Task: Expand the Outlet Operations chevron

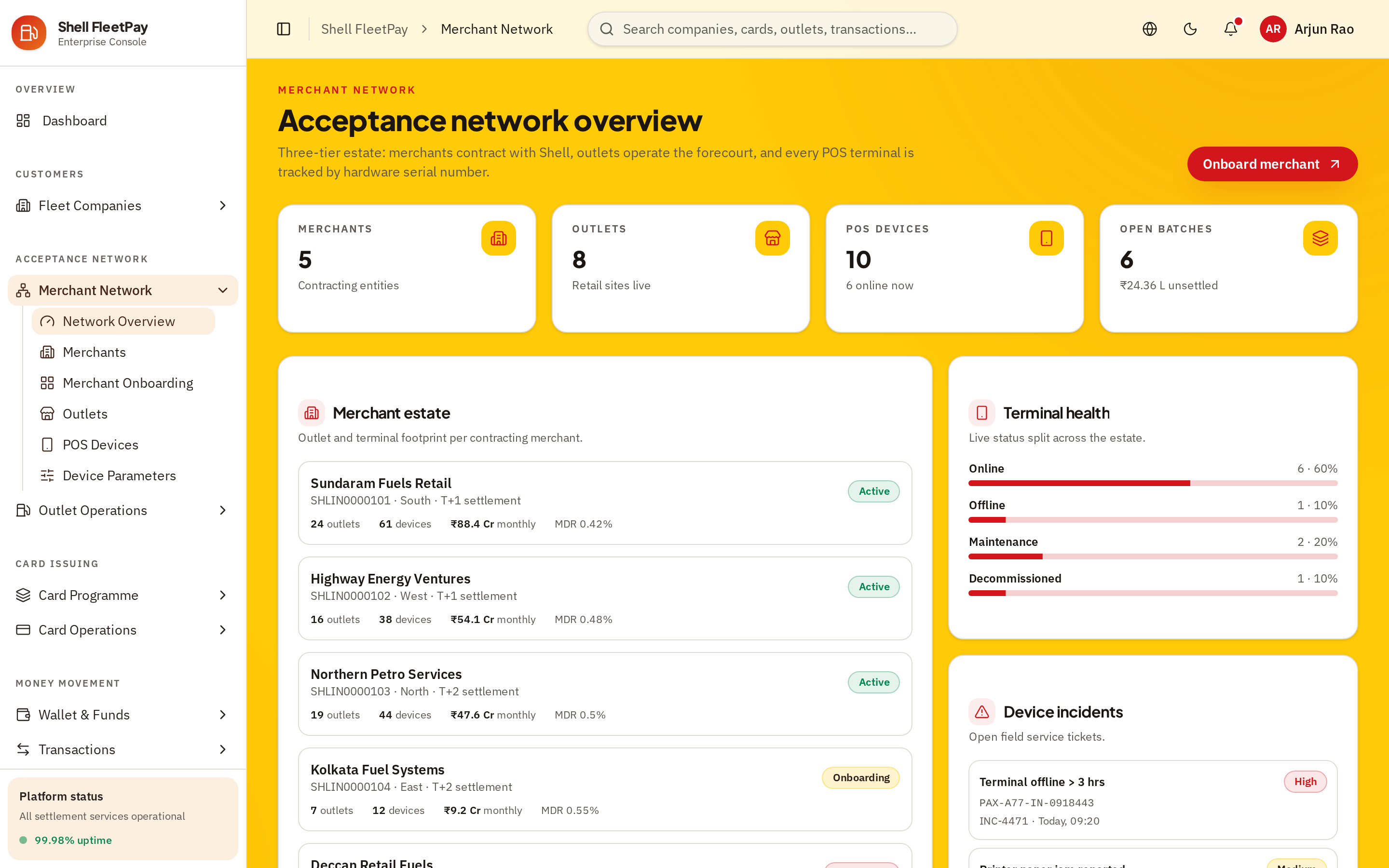Action: click(x=223, y=510)
